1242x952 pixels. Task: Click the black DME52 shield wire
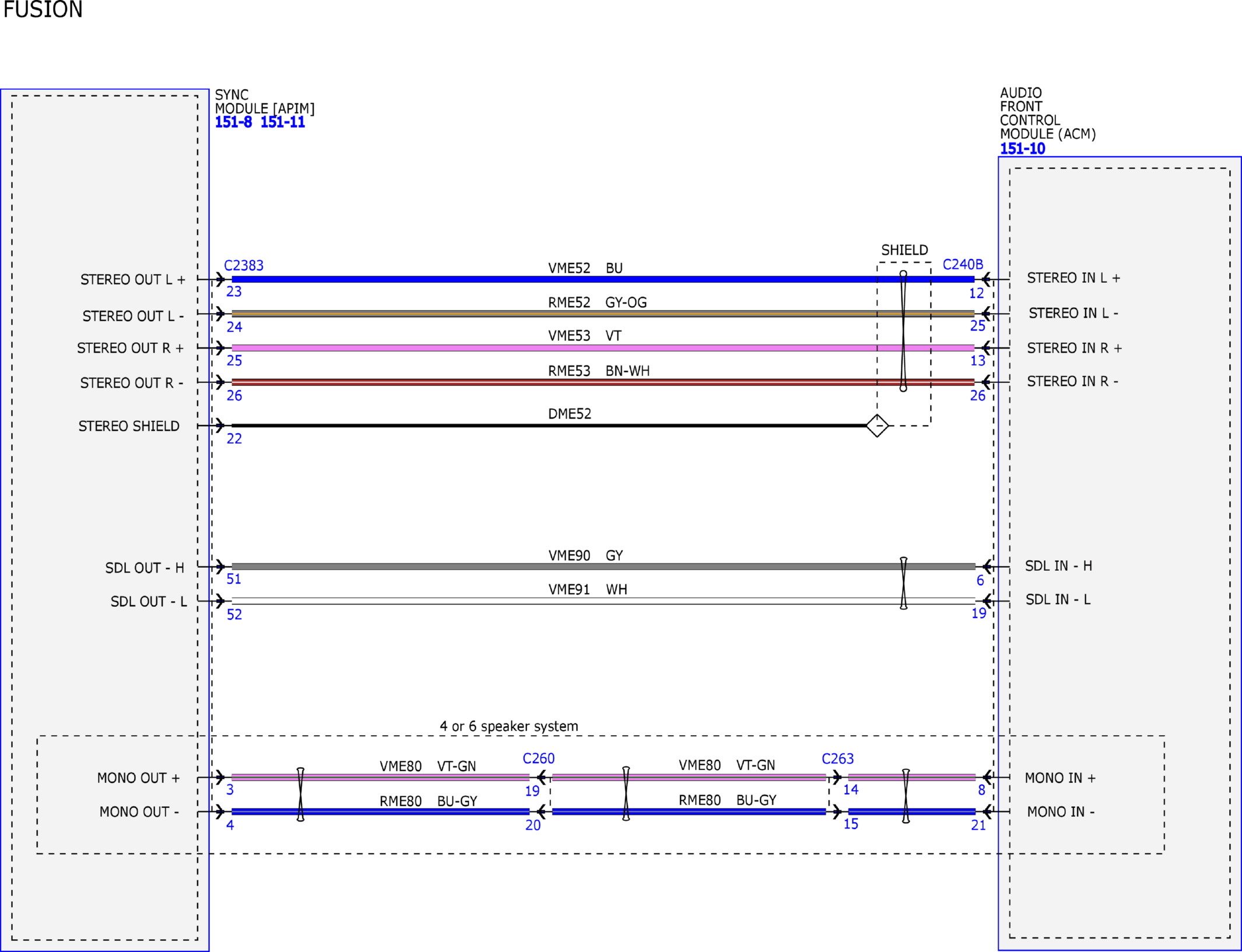[x=549, y=426]
